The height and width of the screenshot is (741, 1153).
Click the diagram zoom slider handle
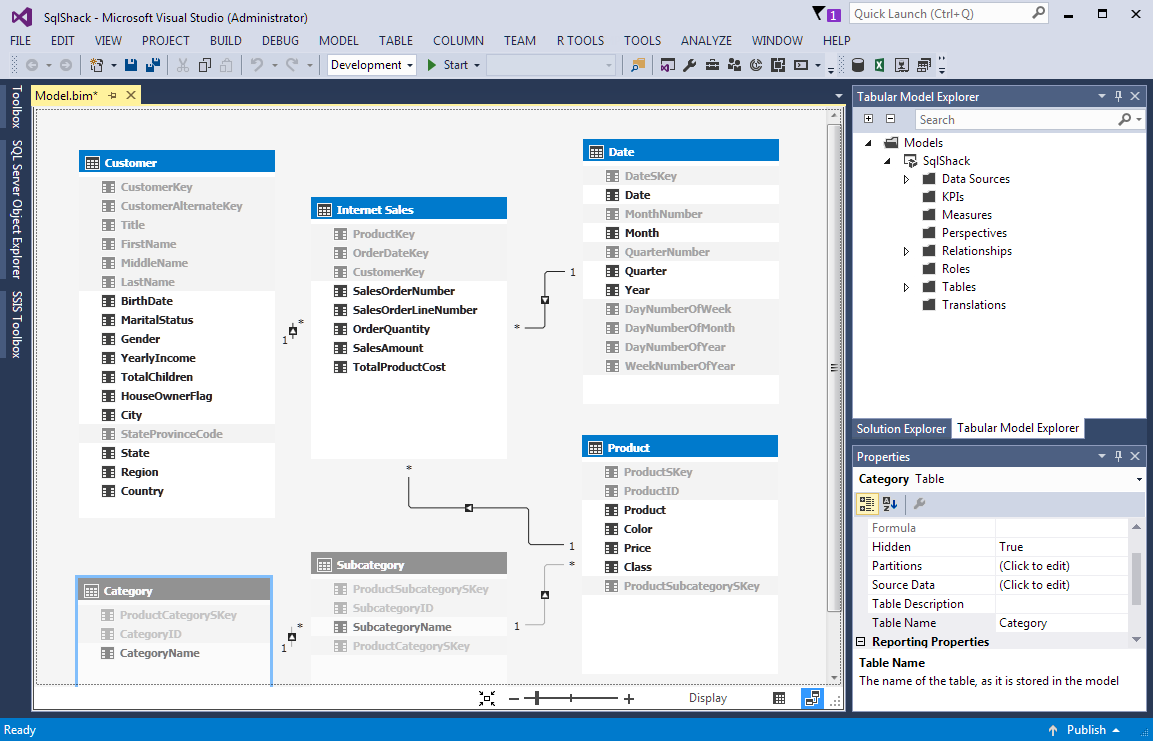coord(537,698)
